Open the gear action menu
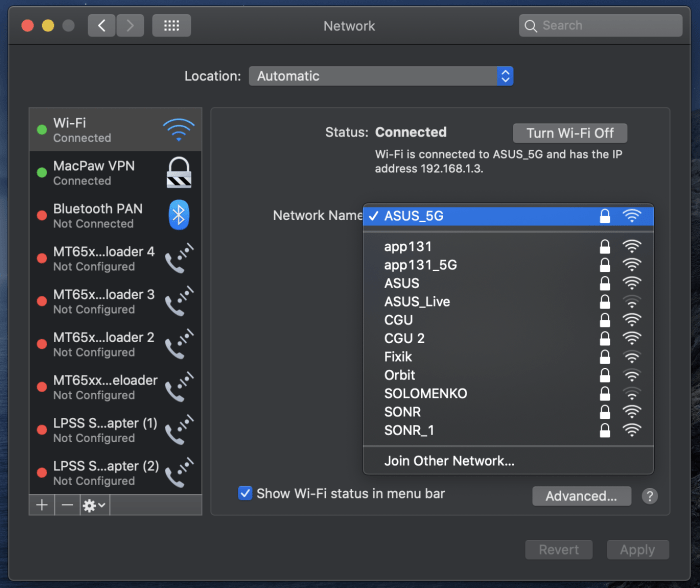The width and height of the screenshot is (700, 588). (95, 505)
